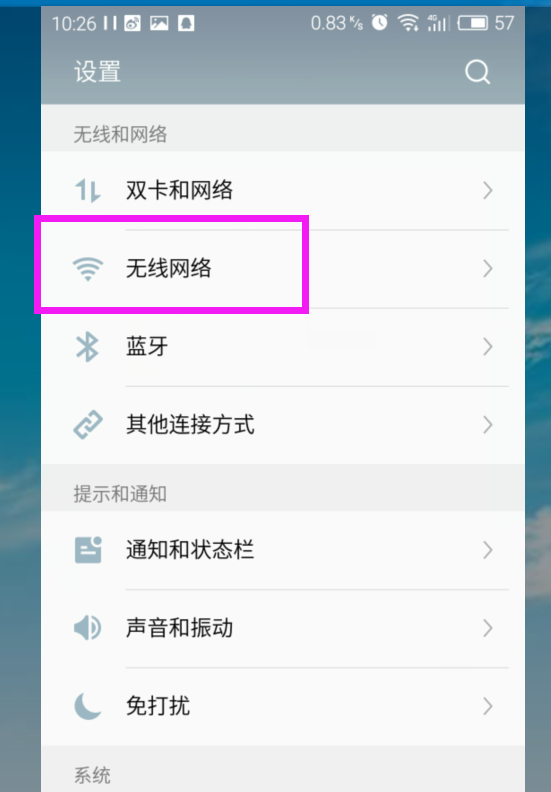Tap the battery indicator in status bar
This screenshot has width=551, height=792.
point(473,23)
